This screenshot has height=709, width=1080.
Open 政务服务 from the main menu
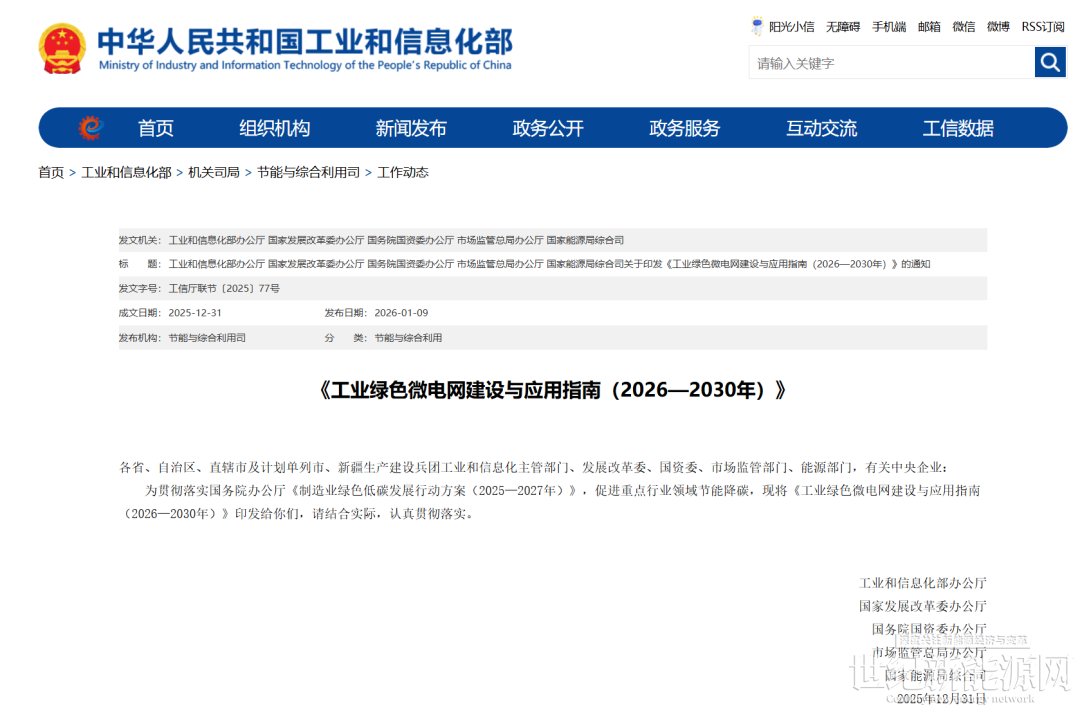point(684,128)
